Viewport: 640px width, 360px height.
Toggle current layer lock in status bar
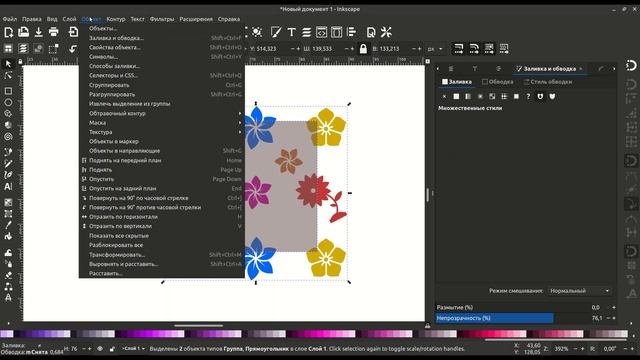112,349
